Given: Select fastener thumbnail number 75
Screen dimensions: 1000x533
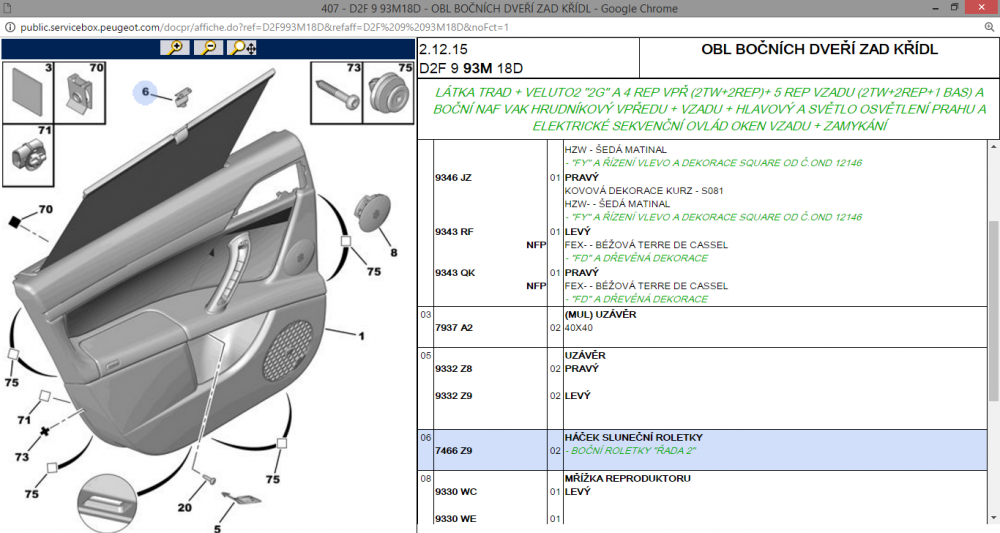Looking at the screenshot, I should tap(388, 92).
